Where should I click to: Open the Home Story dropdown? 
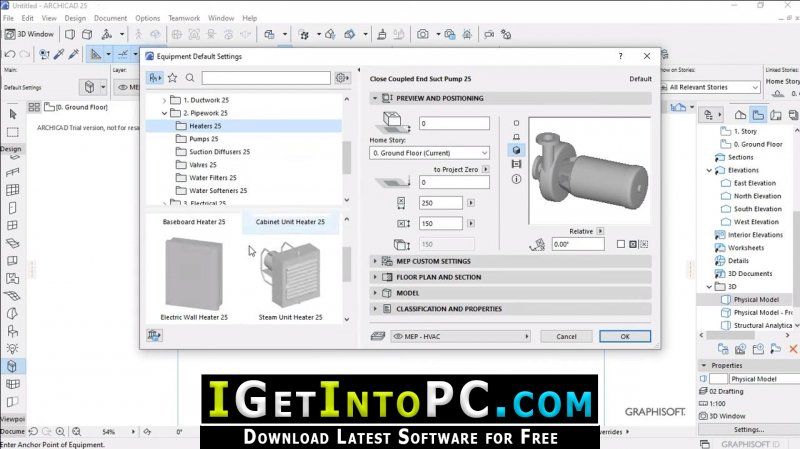tap(429, 153)
